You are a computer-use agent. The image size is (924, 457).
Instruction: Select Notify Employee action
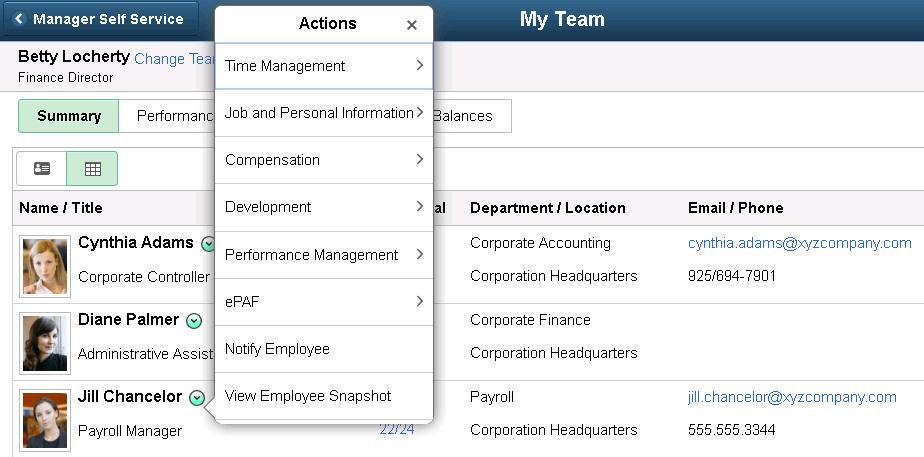point(324,349)
